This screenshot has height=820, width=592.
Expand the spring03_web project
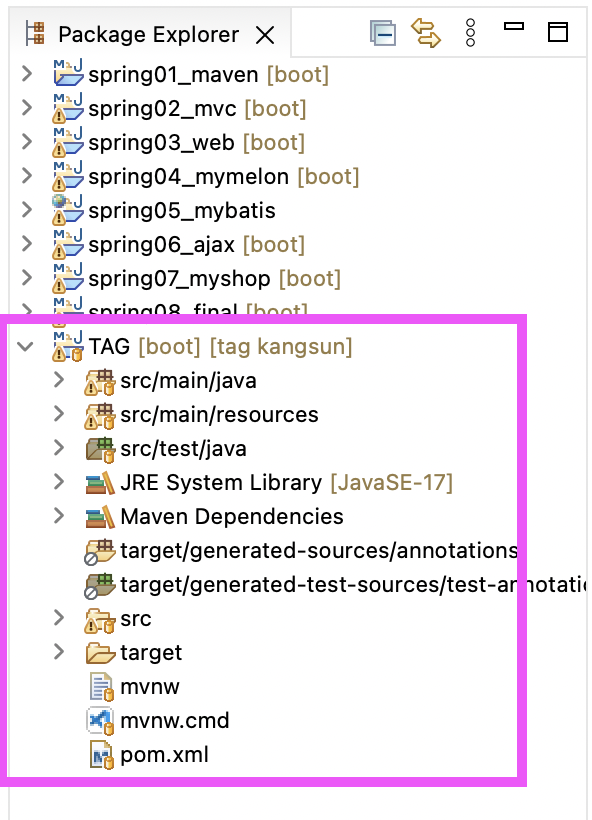[27, 142]
